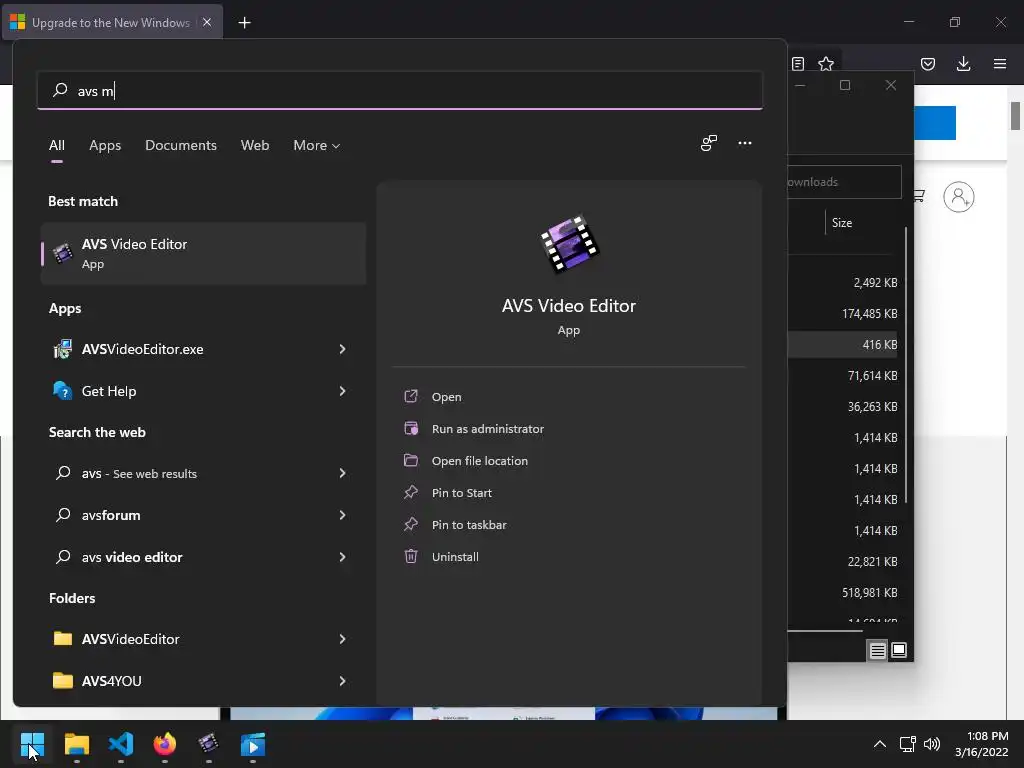Uninstall AVS Video Editor
This screenshot has width=1024, height=768.
point(455,557)
